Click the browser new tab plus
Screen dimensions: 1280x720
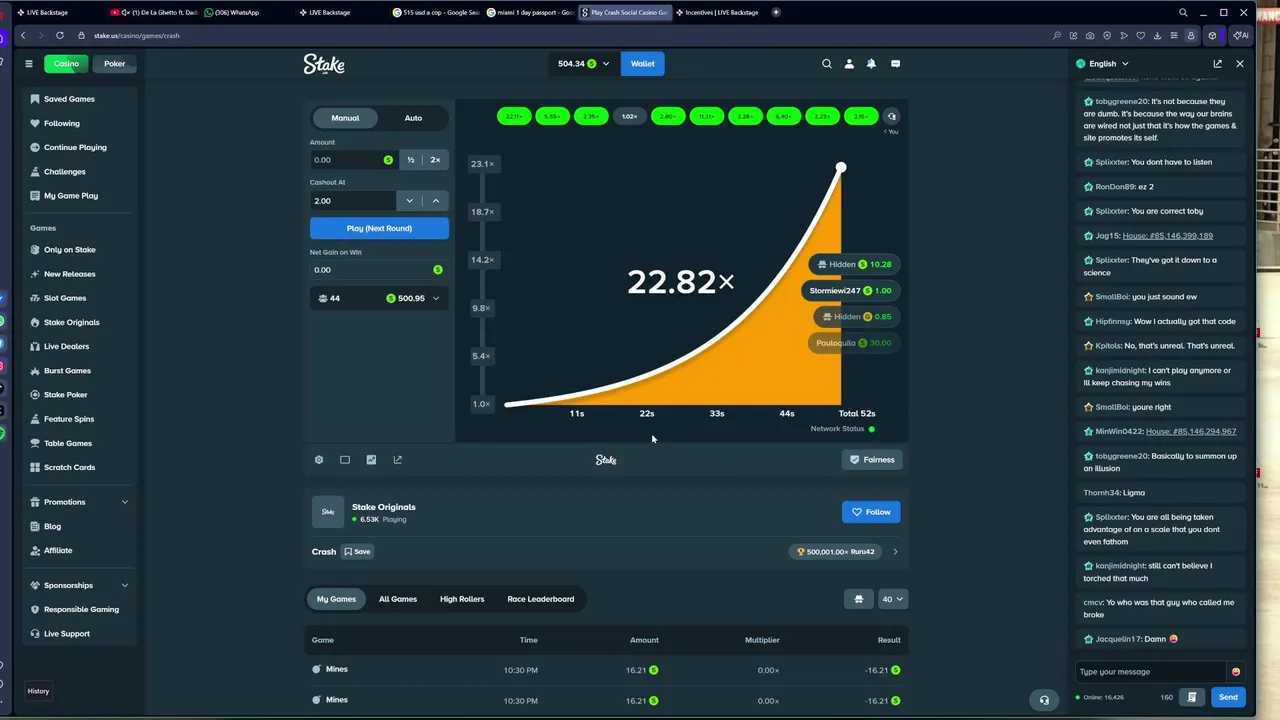776,12
